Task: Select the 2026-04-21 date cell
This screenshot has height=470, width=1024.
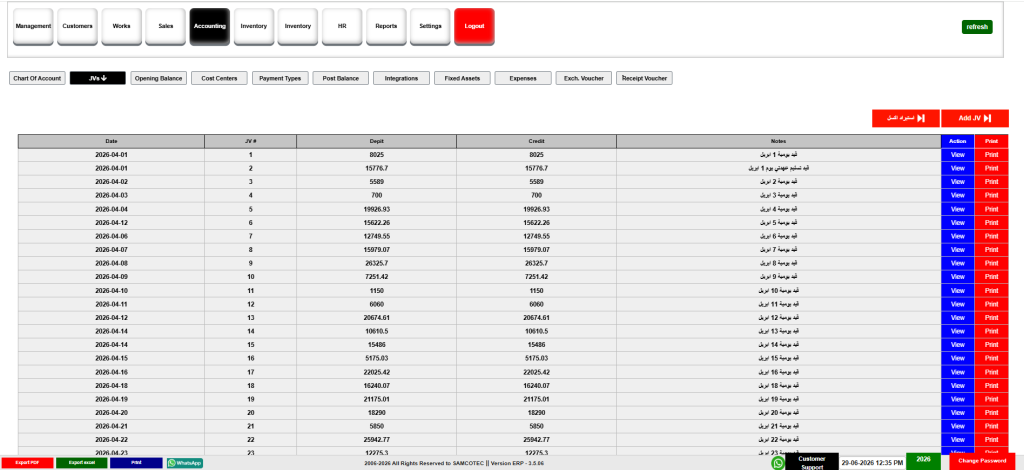Action: [111, 426]
